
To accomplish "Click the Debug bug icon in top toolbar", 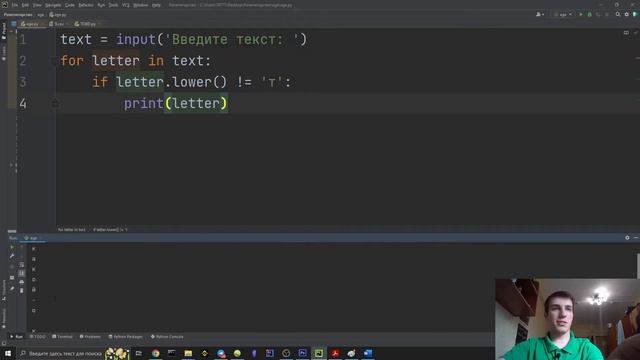I will pyautogui.click(x=589, y=15).
